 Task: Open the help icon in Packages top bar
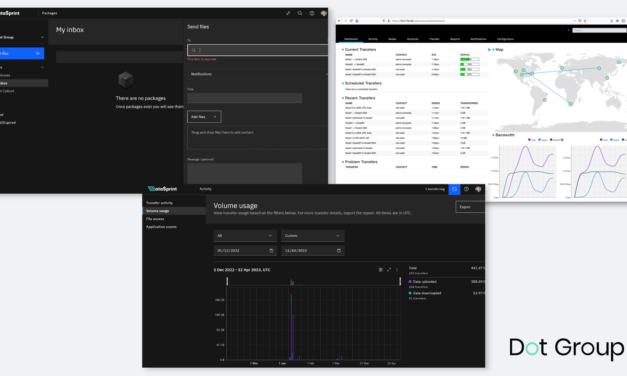pyautogui.click(x=312, y=13)
